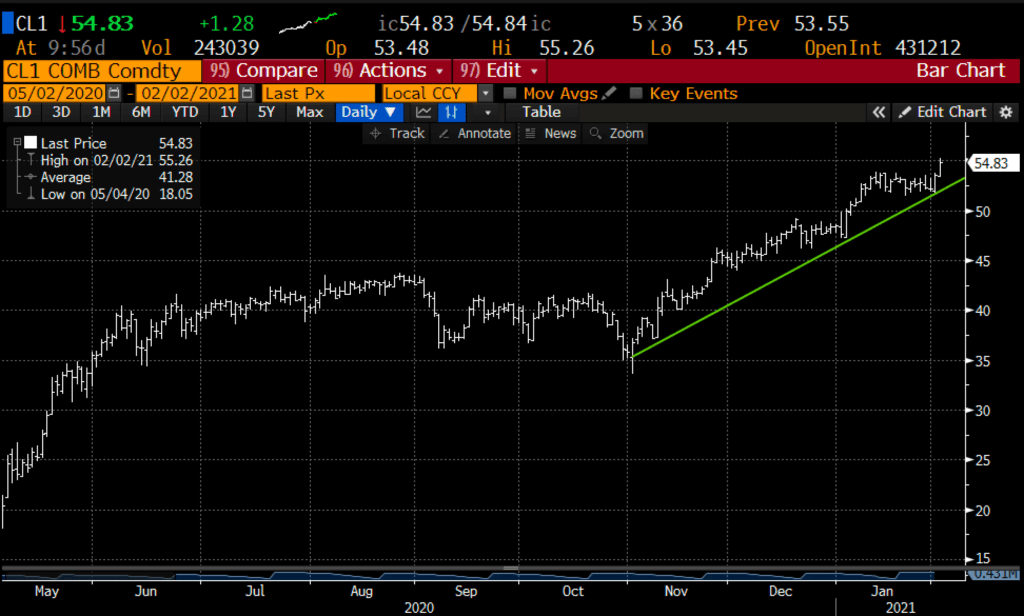The width and height of the screenshot is (1024, 616).
Task: Enable the Key Events checkbox
Action: tap(637, 93)
